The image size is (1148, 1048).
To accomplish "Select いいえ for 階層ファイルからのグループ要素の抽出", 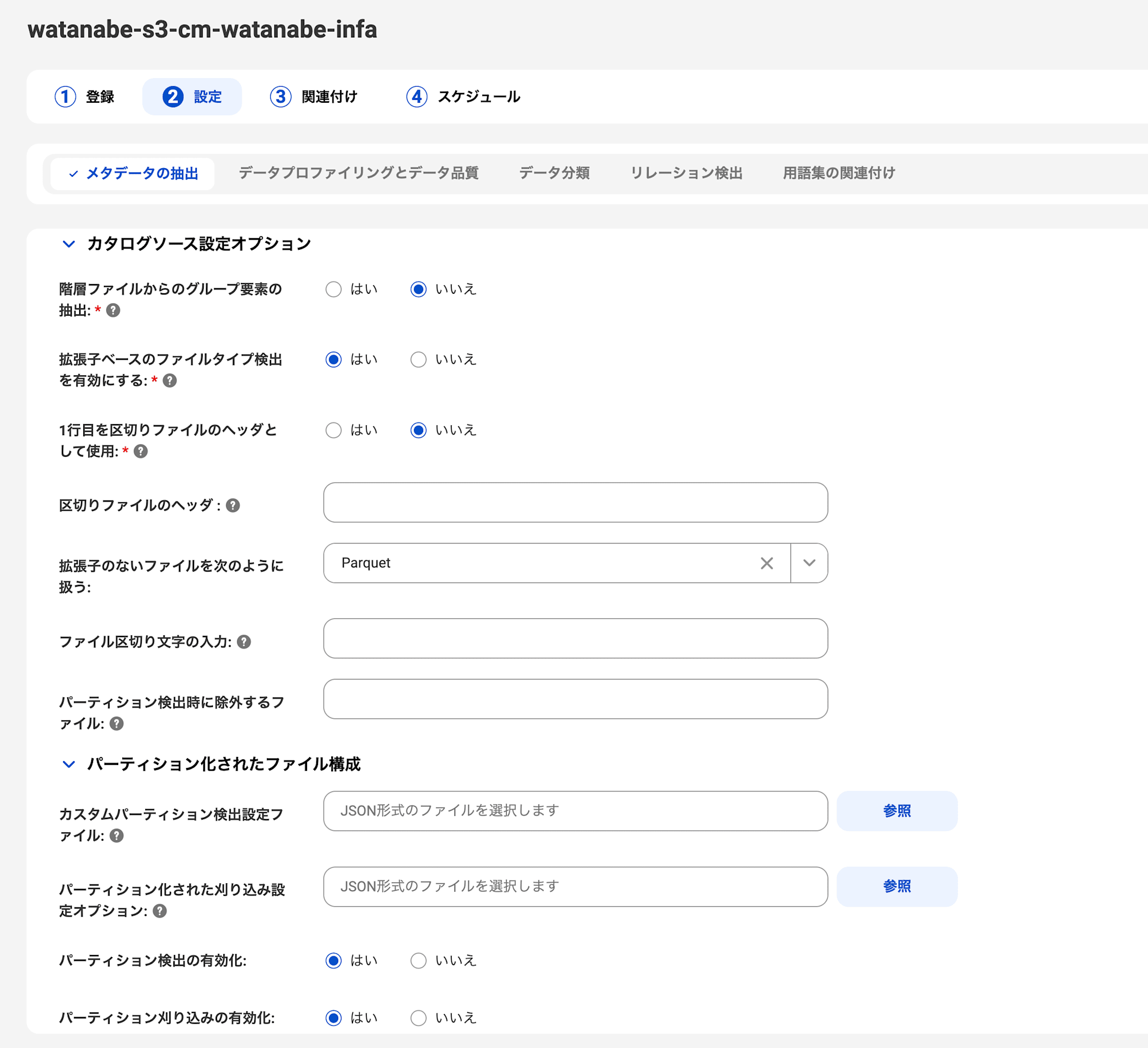I will 418,289.
